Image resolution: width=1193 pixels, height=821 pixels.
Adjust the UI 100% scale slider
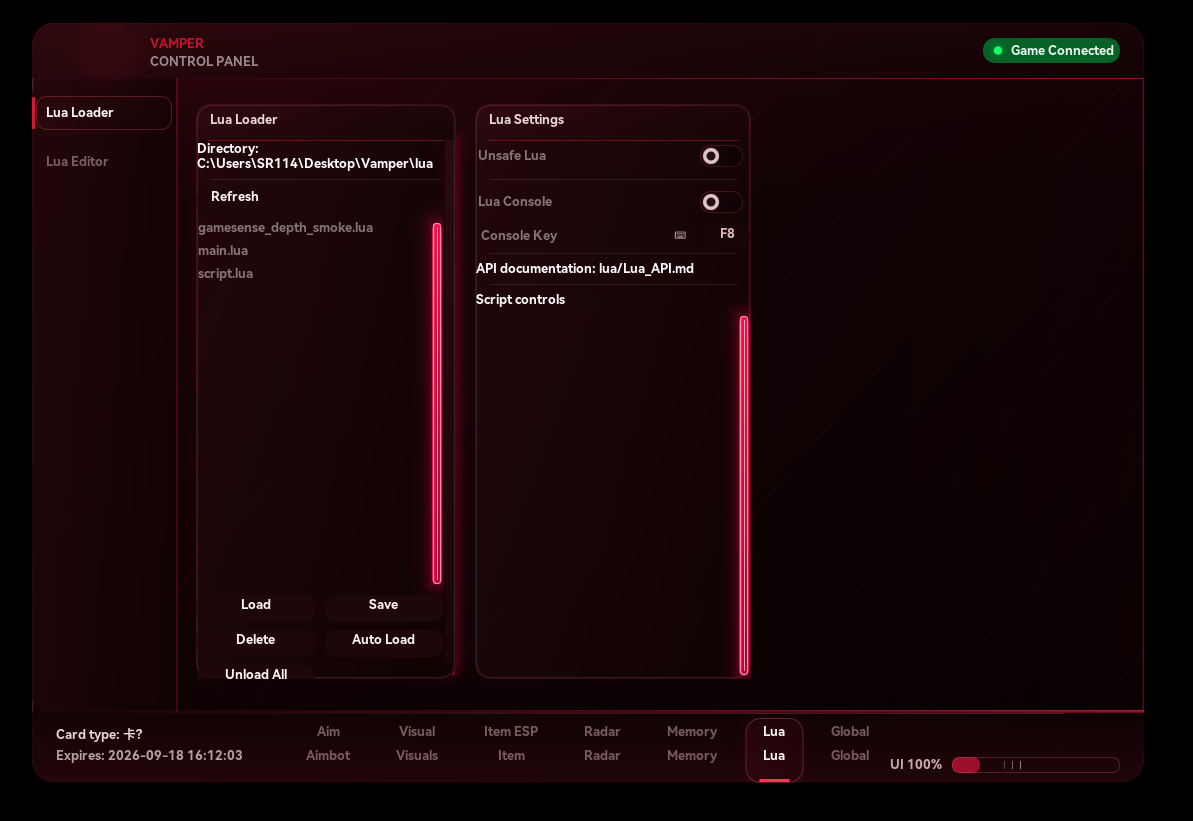1036,765
